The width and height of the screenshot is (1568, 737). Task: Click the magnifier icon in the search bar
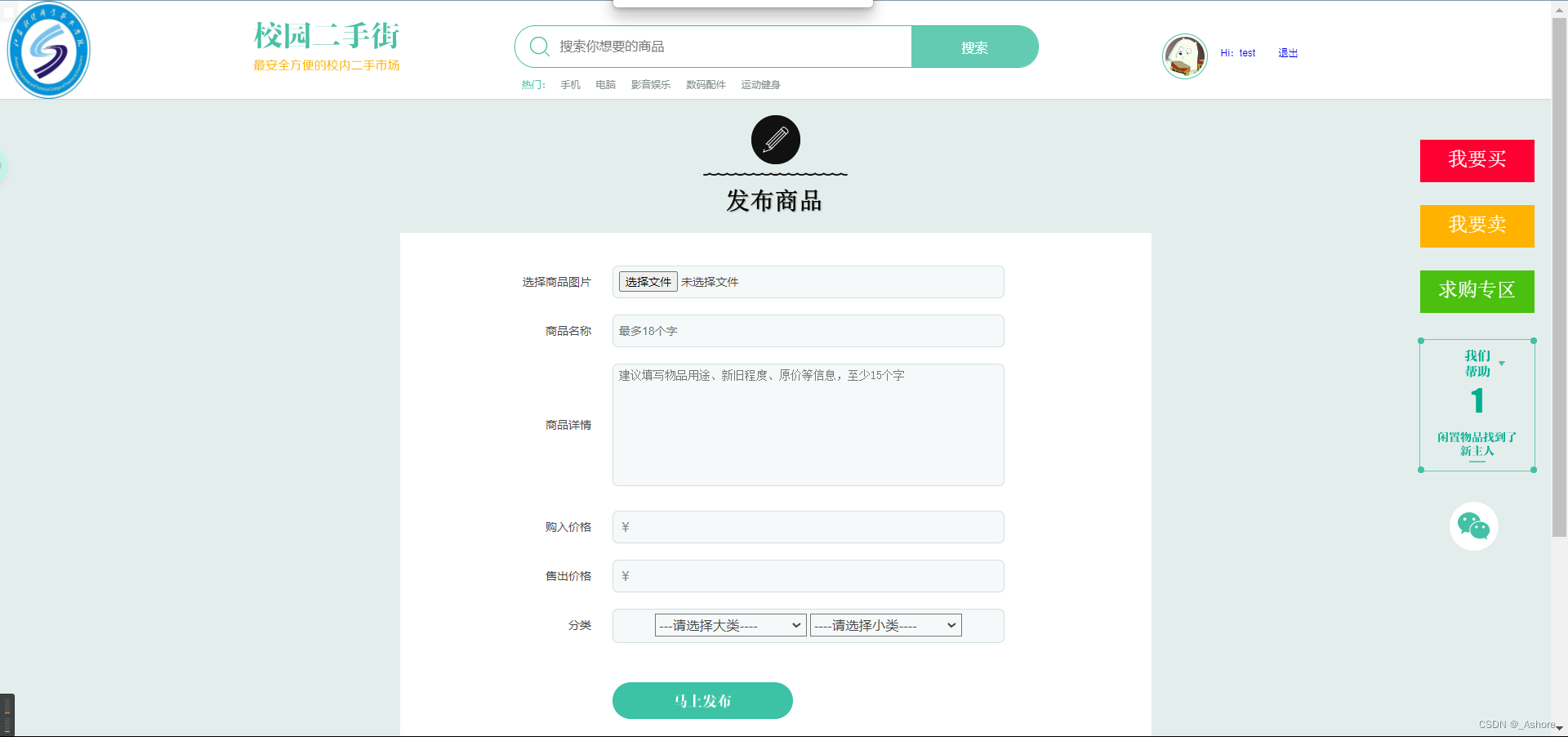[x=539, y=47]
